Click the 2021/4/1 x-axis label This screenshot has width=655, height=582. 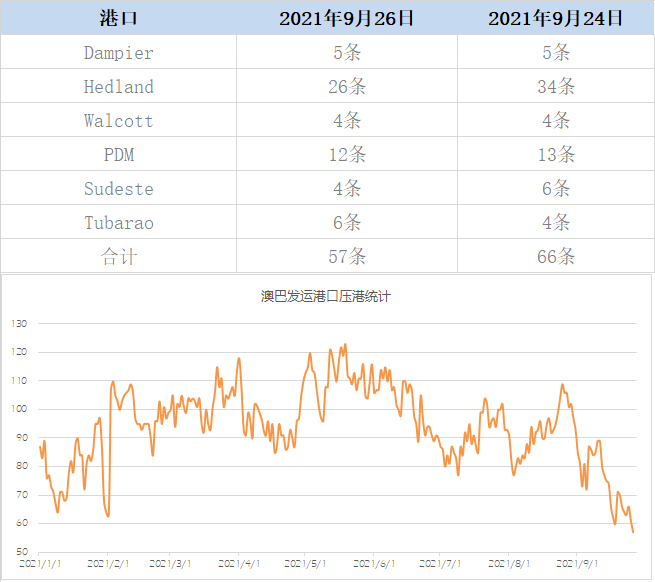tap(239, 564)
